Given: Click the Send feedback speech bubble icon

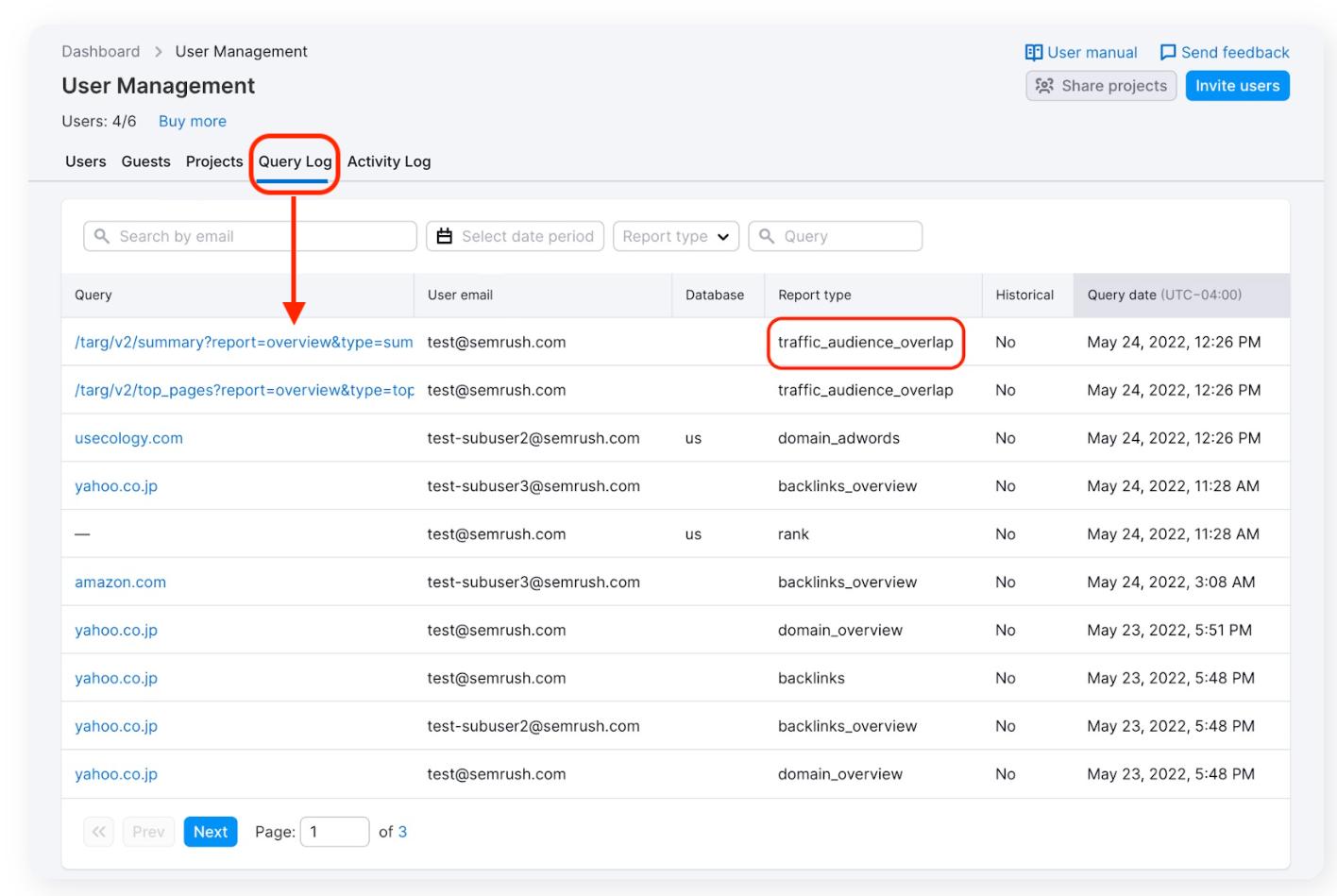Looking at the screenshot, I should pos(1169,52).
